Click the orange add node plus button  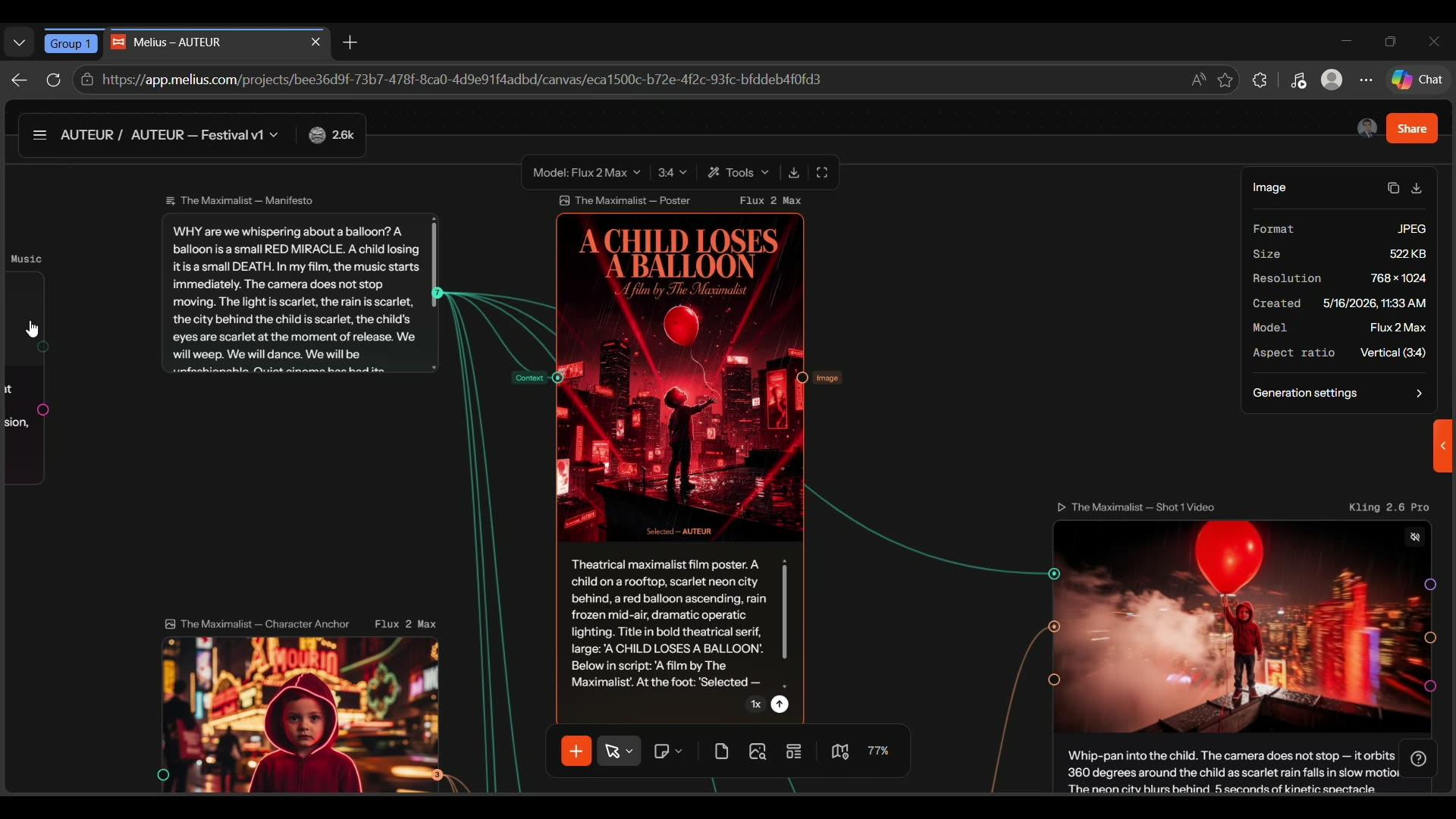(576, 752)
